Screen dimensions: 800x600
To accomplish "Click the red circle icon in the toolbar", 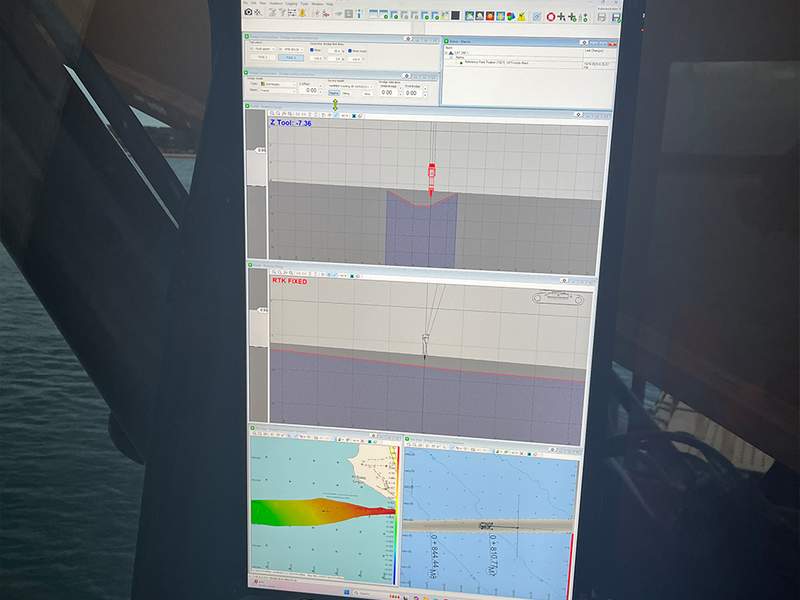I will pos(551,16).
